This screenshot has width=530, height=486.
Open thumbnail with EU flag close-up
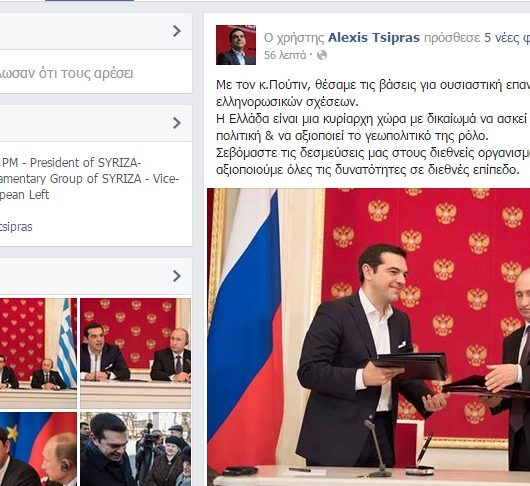tap(38, 449)
